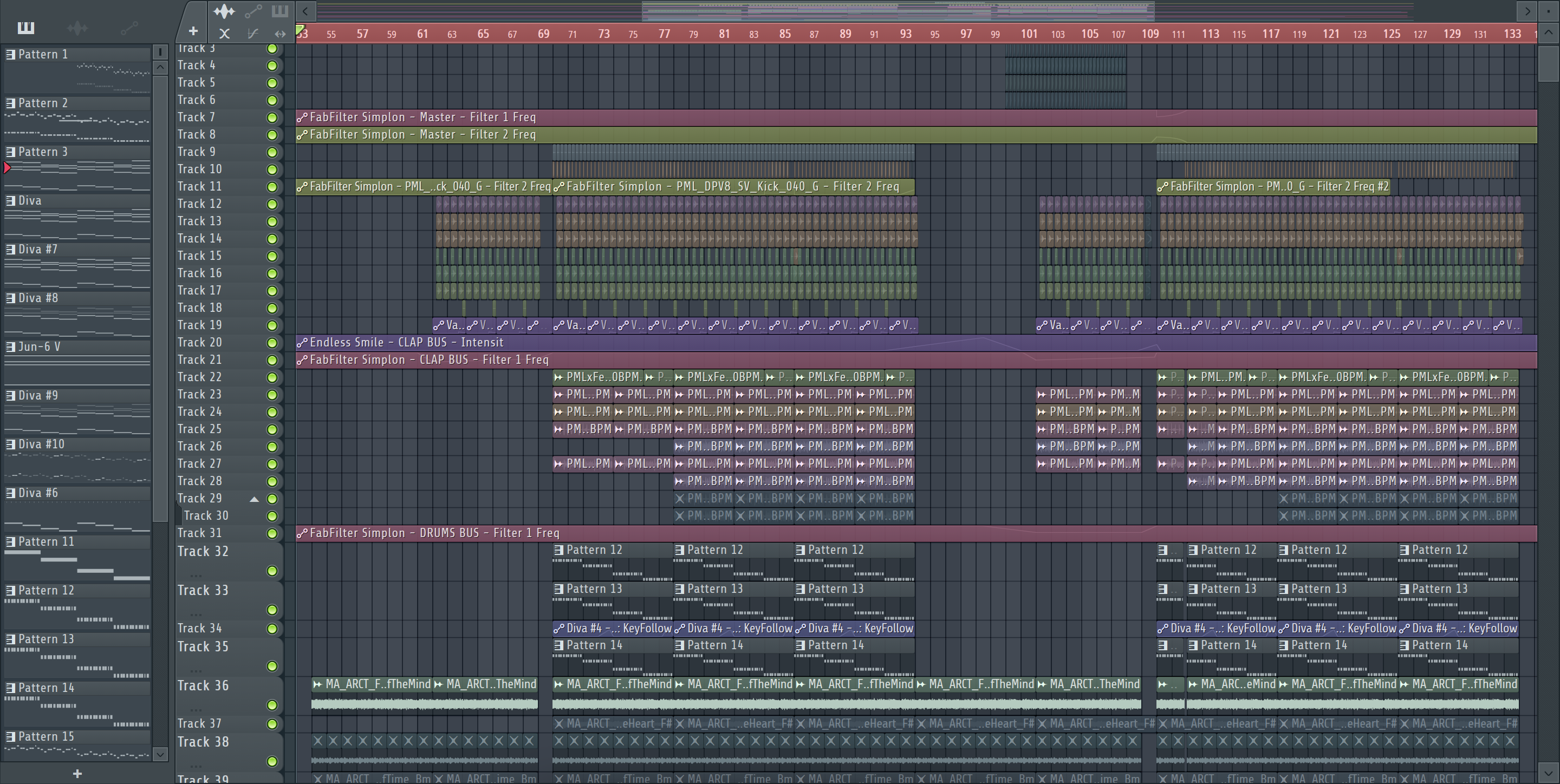This screenshot has height=784, width=1560.
Task: Show pattern clips in the picker panel
Action: point(26,28)
